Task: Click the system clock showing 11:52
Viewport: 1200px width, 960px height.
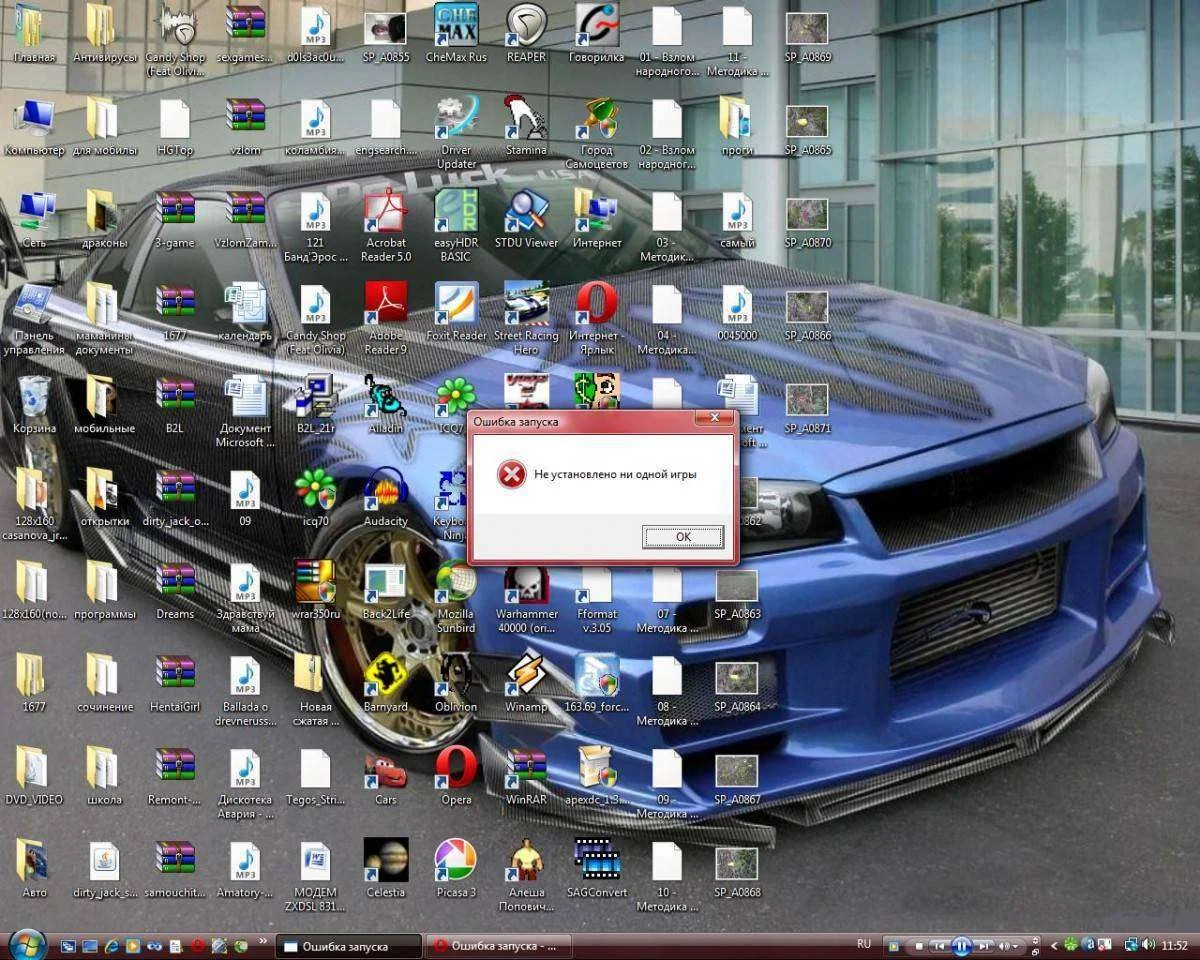Action: (x=1174, y=946)
